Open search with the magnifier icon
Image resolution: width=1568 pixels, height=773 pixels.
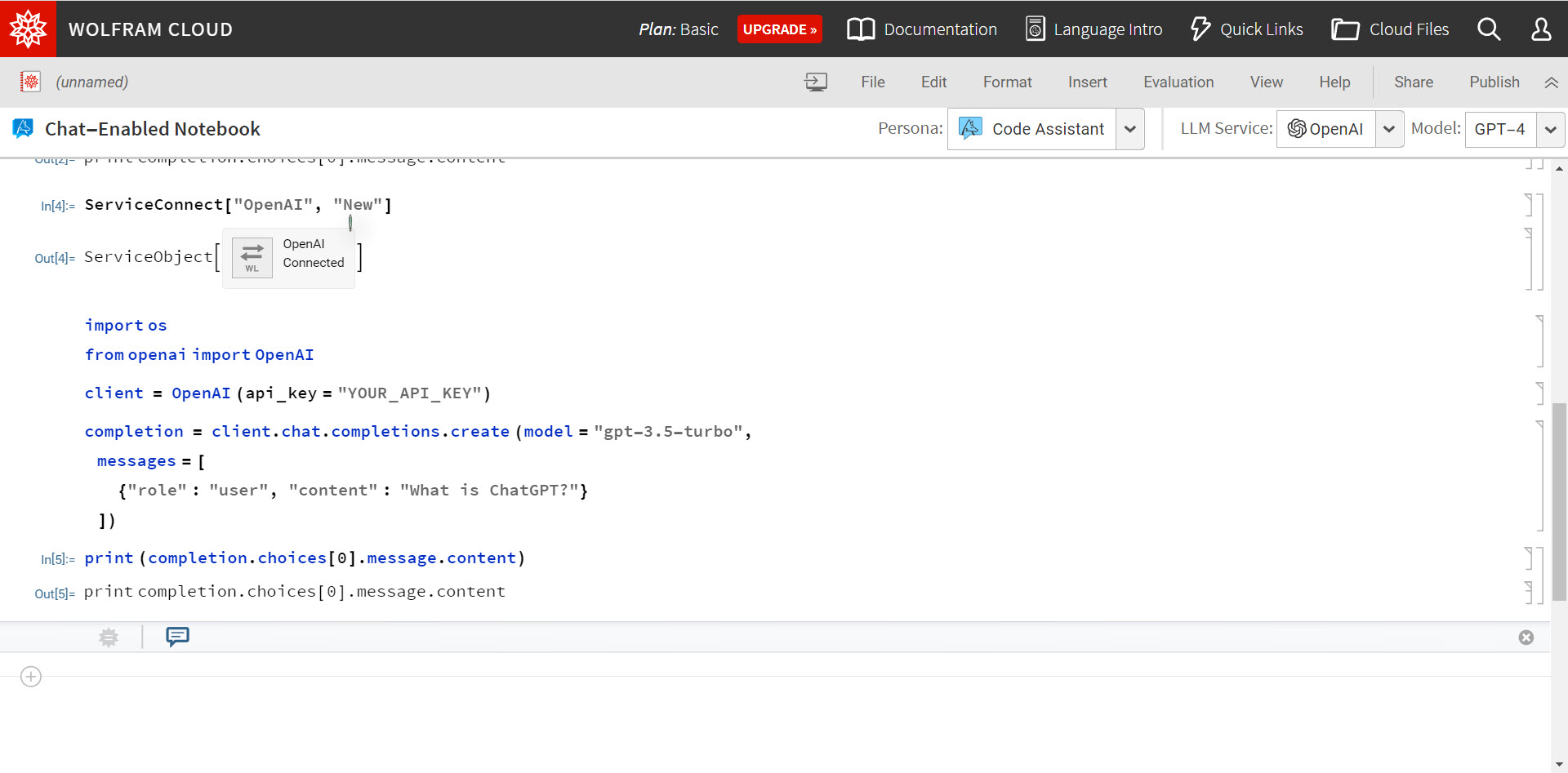(x=1489, y=29)
